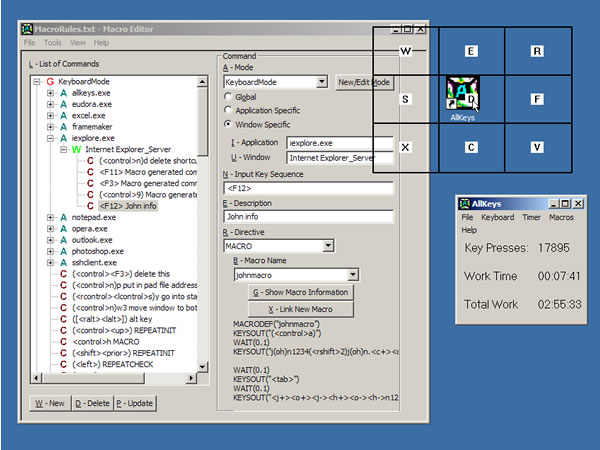
Task: Open the Timer menu in AllKeys window
Action: click(532, 217)
